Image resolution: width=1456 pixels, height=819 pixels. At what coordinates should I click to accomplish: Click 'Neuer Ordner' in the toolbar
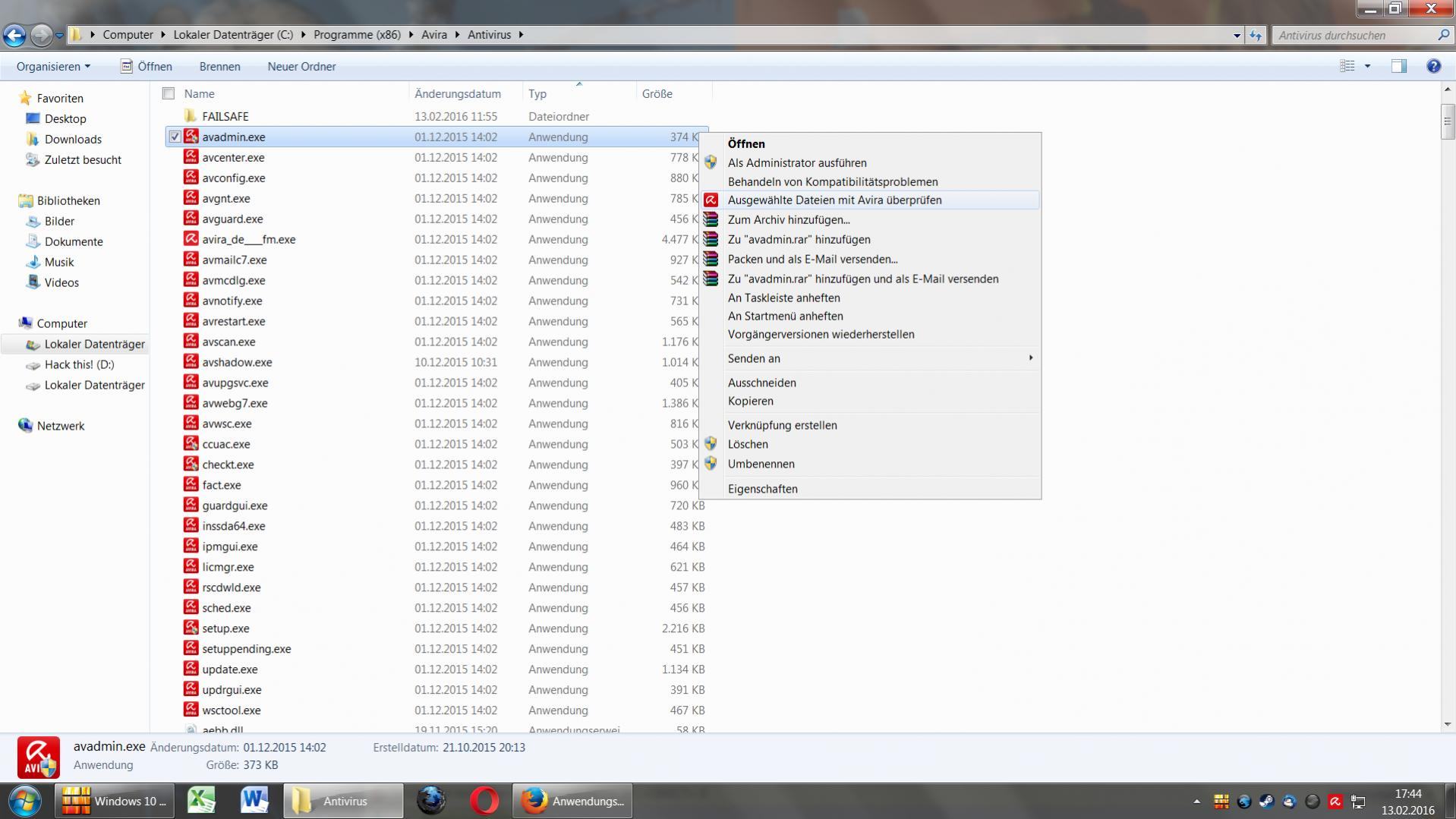tap(301, 67)
